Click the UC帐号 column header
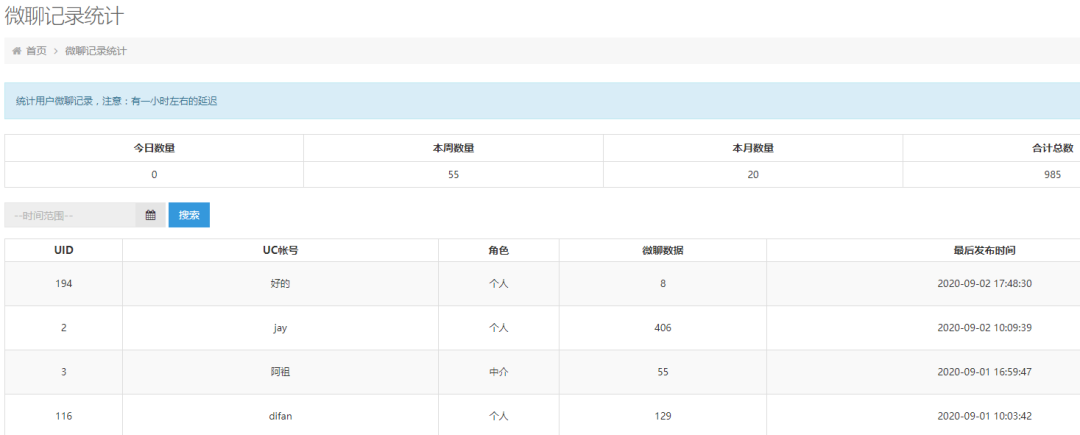The height and width of the screenshot is (435, 1080). point(280,251)
